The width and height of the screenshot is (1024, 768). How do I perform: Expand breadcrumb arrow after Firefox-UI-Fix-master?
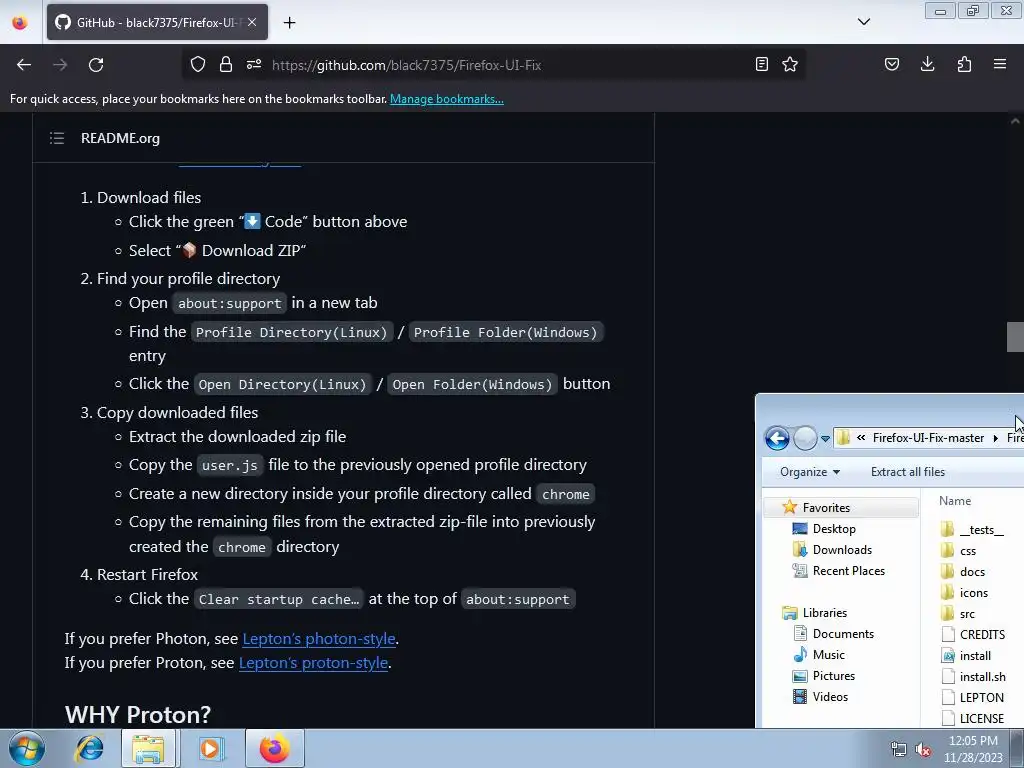tap(995, 438)
